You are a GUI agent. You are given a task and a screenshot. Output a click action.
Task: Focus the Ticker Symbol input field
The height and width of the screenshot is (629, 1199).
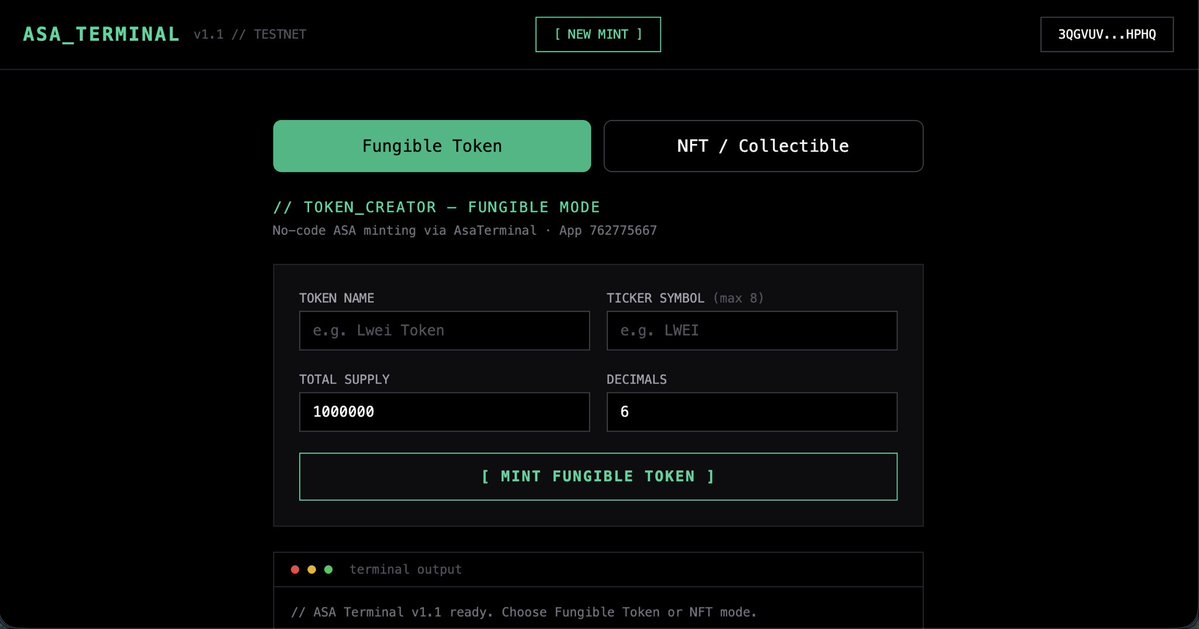click(752, 330)
